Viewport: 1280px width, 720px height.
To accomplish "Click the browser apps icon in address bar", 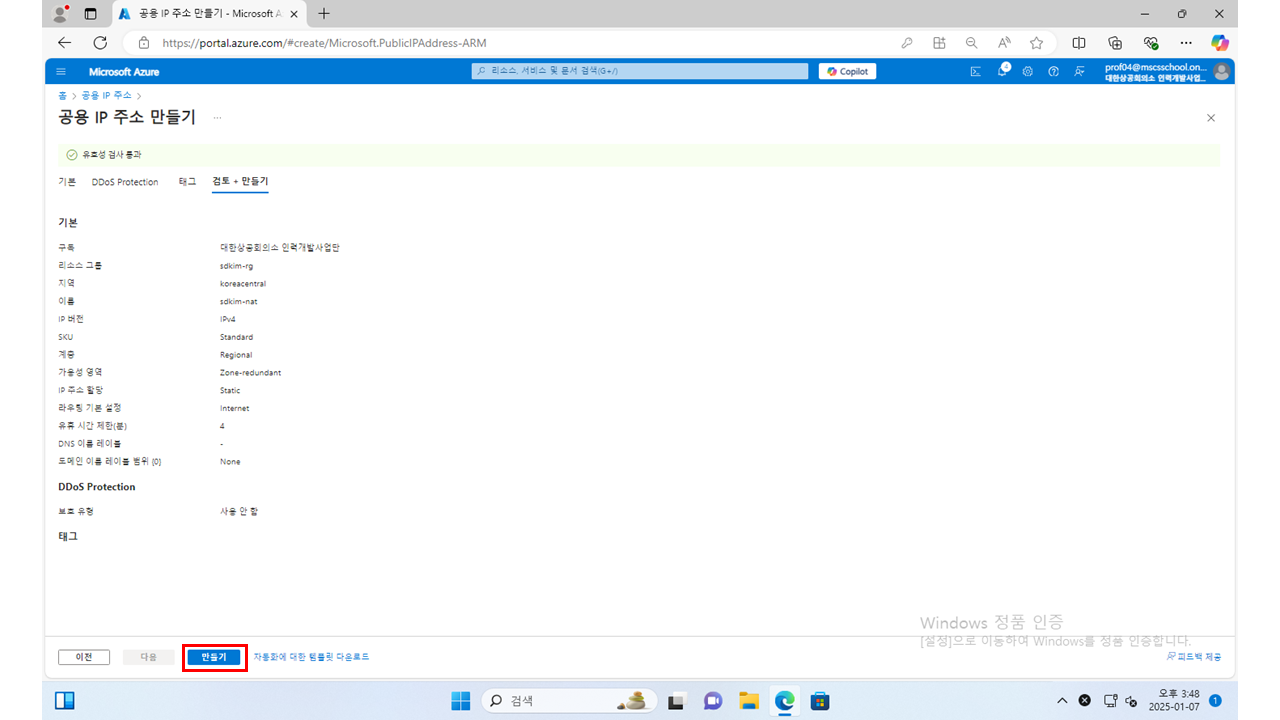I will click(x=939, y=43).
